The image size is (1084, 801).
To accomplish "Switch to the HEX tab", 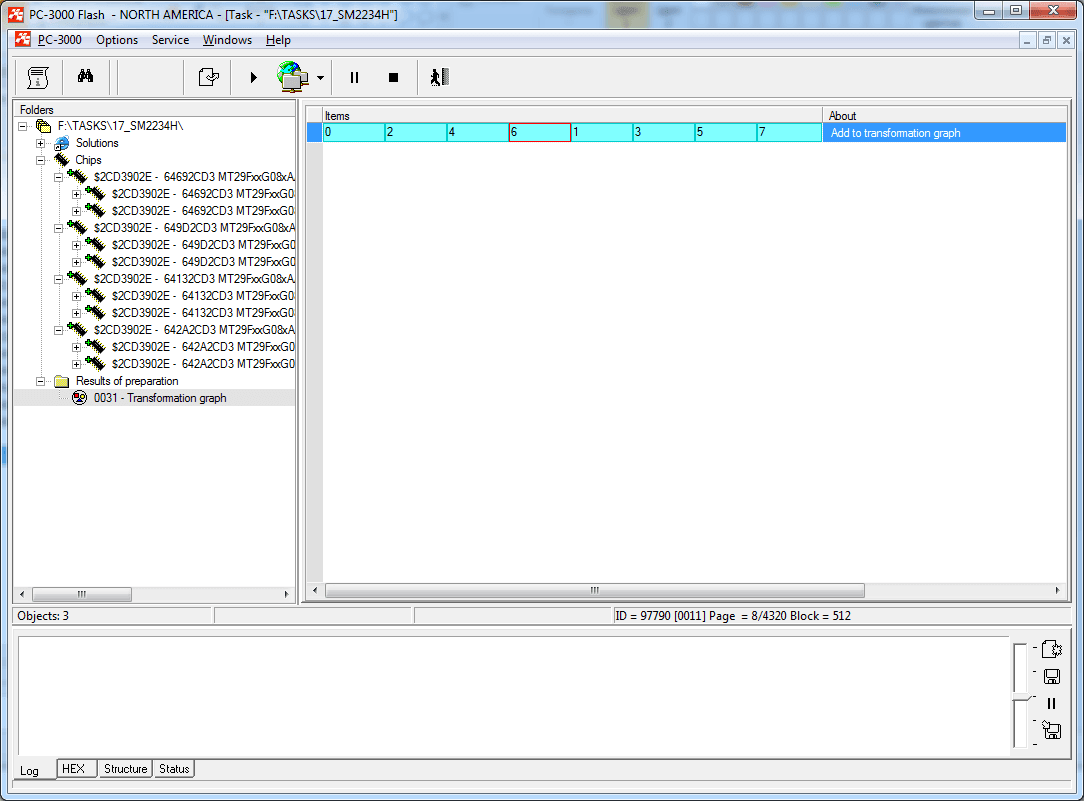I will tap(73, 769).
